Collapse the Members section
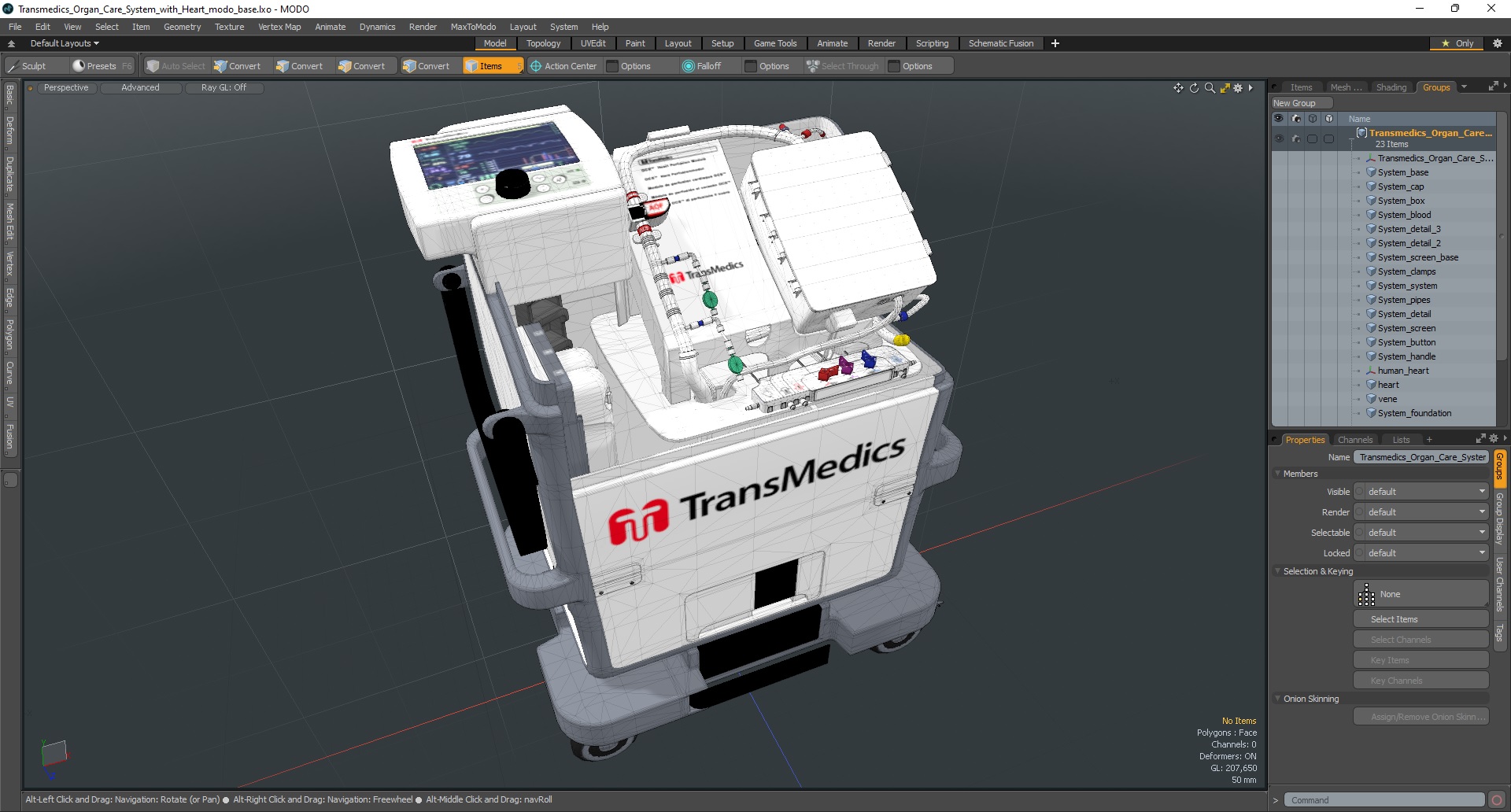The width and height of the screenshot is (1511, 812). (x=1277, y=474)
